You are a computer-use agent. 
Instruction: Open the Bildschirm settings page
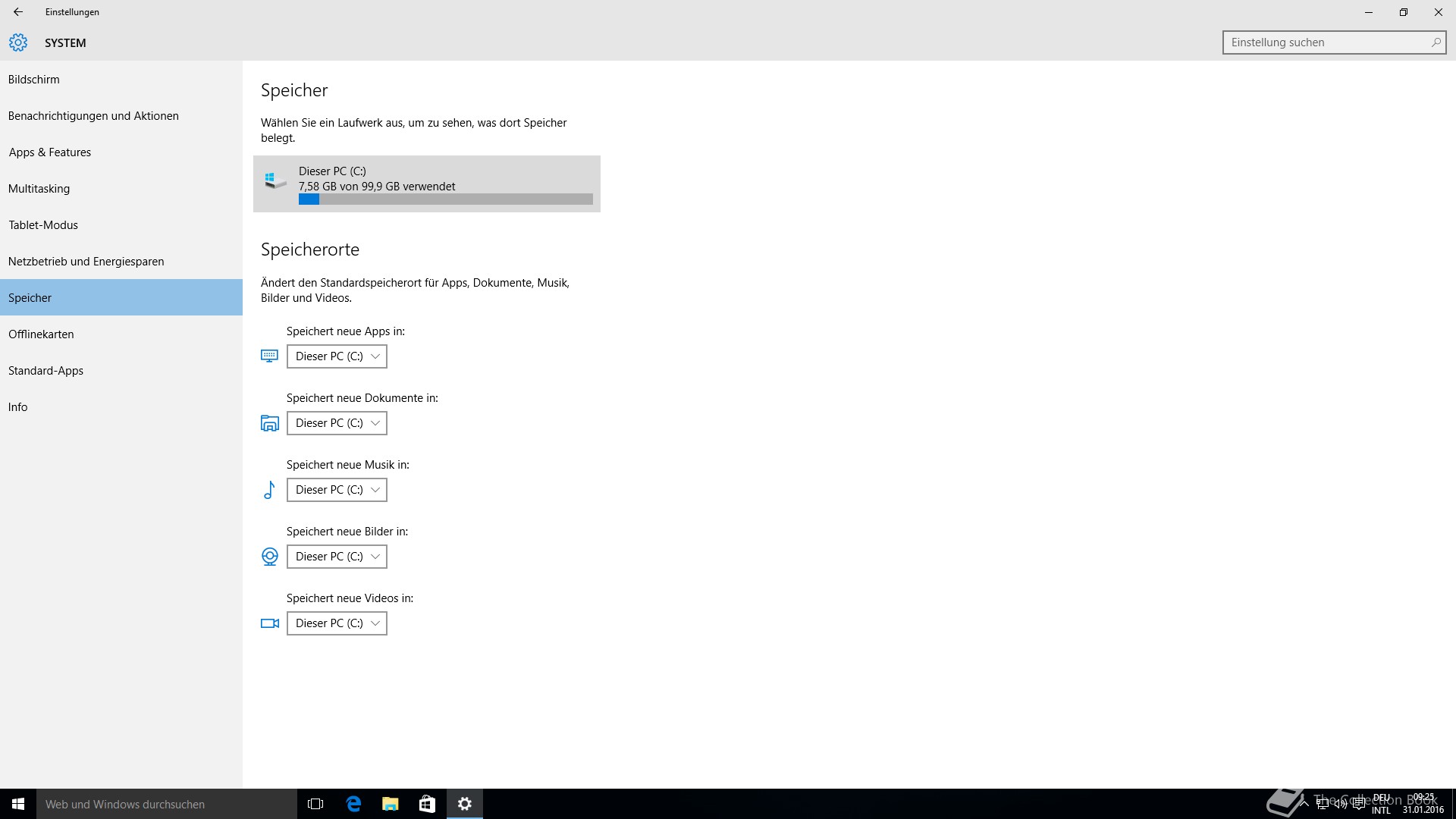(x=121, y=79)
